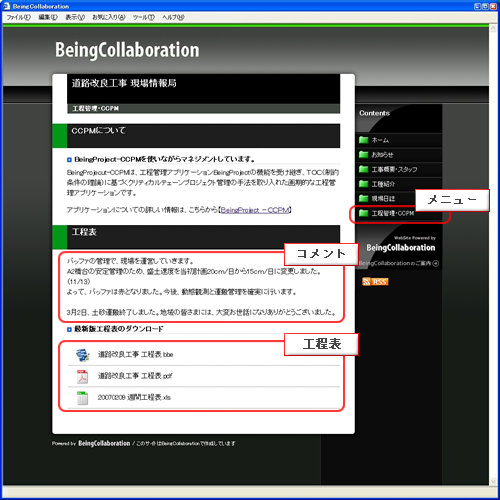Click the 道路改良工事 現場情報局 site title
Image resolution: width=500 pixels, height=500 pixels.
click(x=124, y=83)
